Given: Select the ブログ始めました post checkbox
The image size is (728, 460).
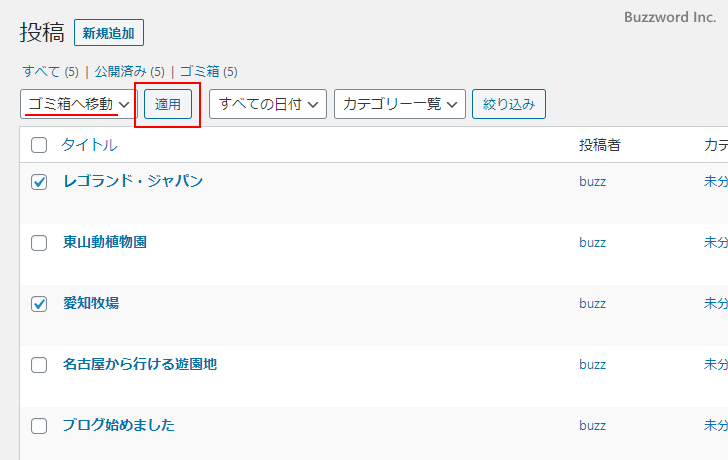Looking at the screenshot, I should coord(39,426).
